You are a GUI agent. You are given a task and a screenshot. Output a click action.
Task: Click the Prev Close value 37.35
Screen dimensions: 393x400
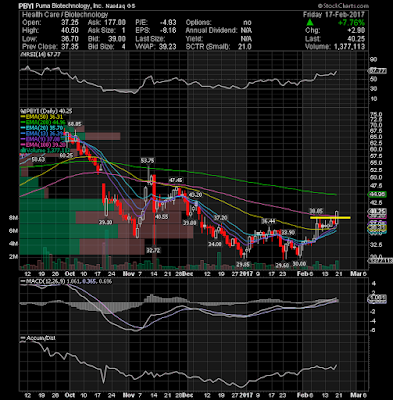click(x=71, y=47)
